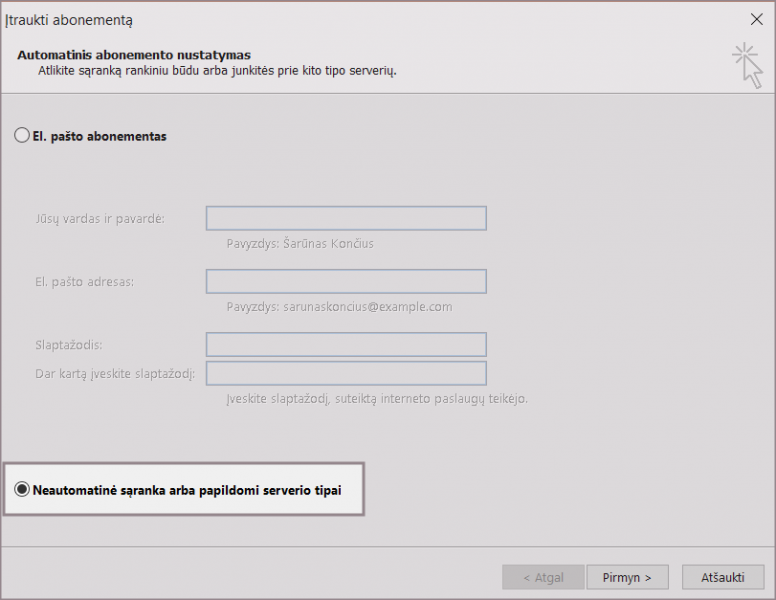The width and height of the screenshot is (776, 600).
Task: Click the Dar kartą įveskite slaptažodį label
Action: tap(114, 373)
